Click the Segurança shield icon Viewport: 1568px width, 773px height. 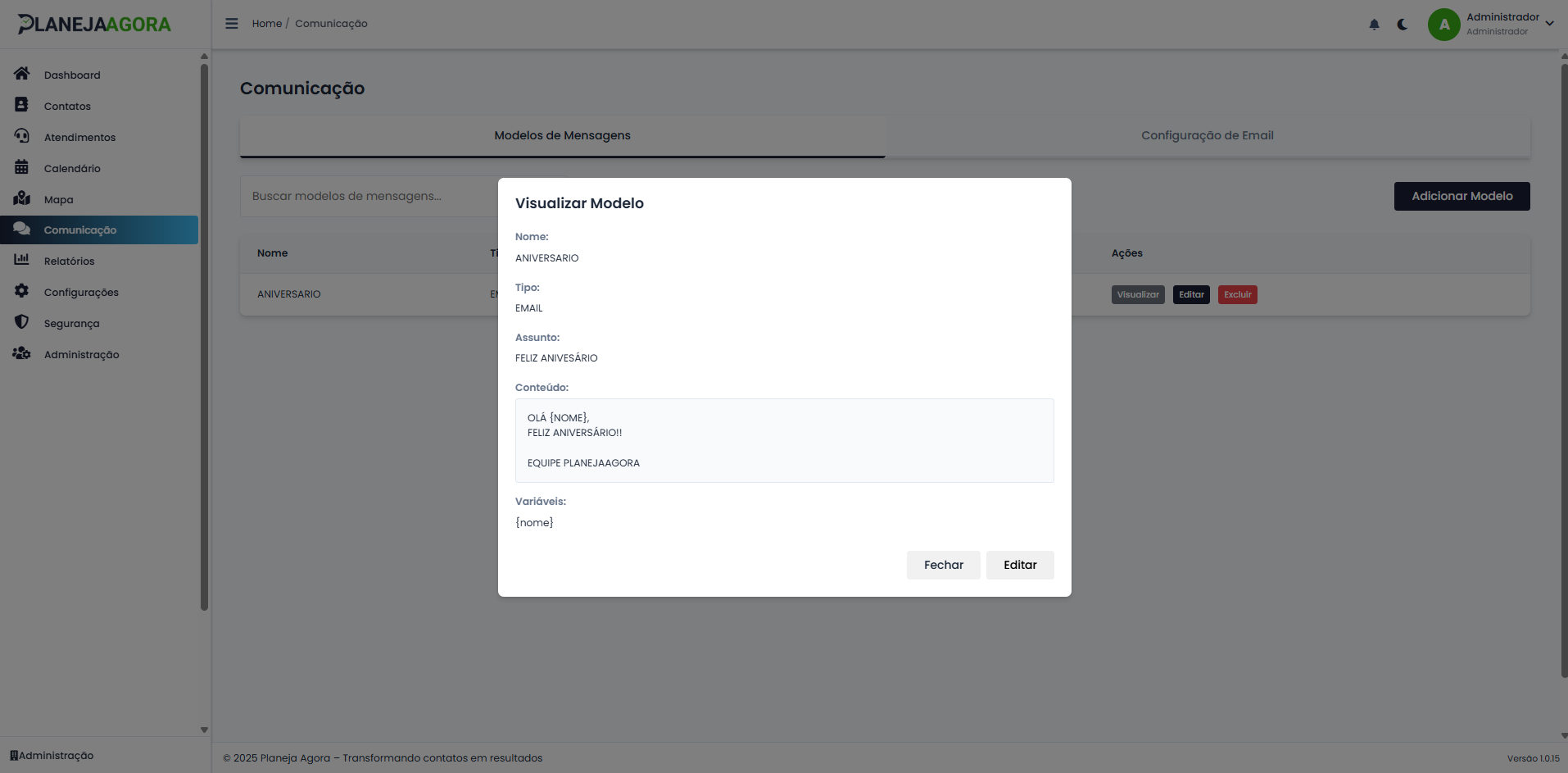point(22,322)
